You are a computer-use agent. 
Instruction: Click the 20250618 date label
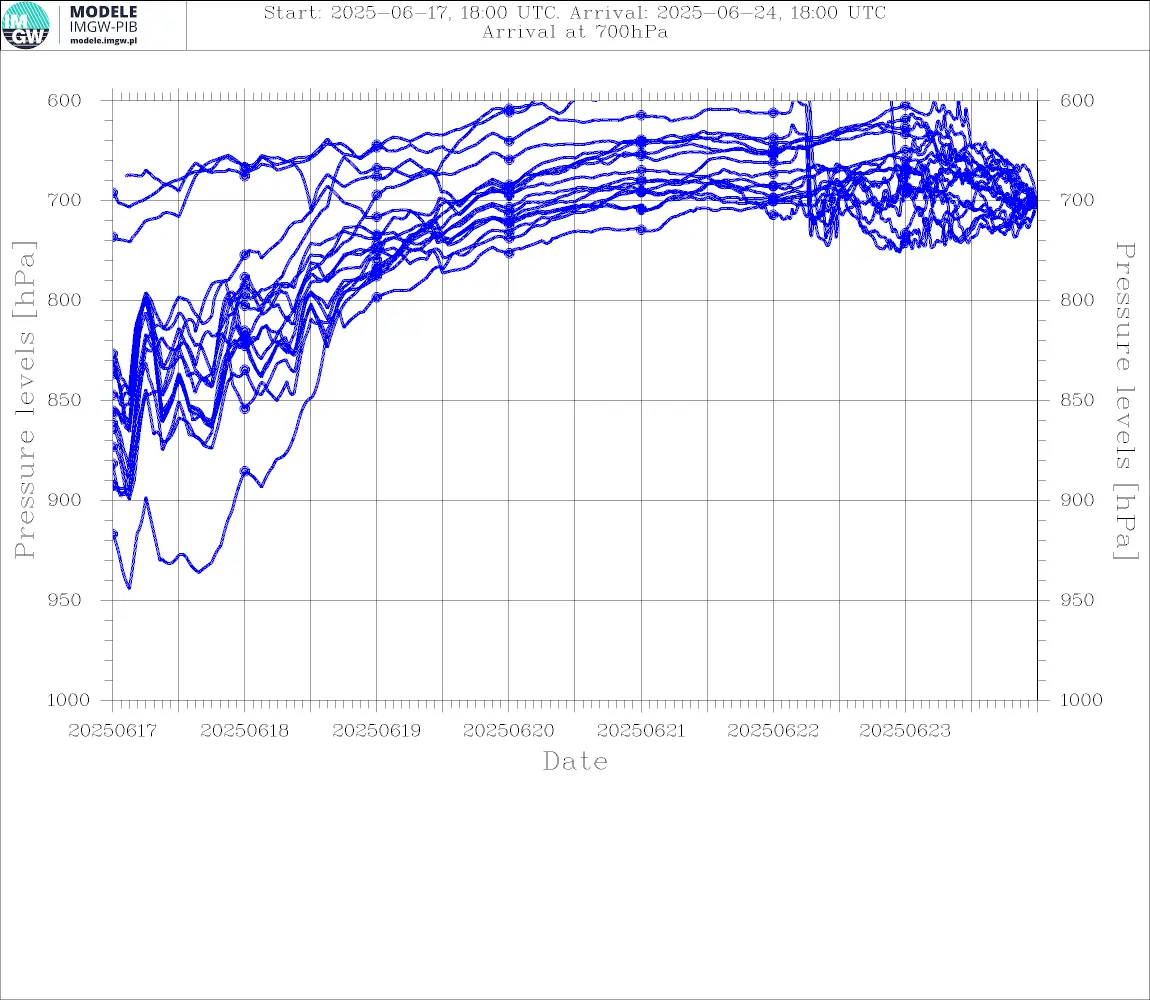tap(244, 731)
